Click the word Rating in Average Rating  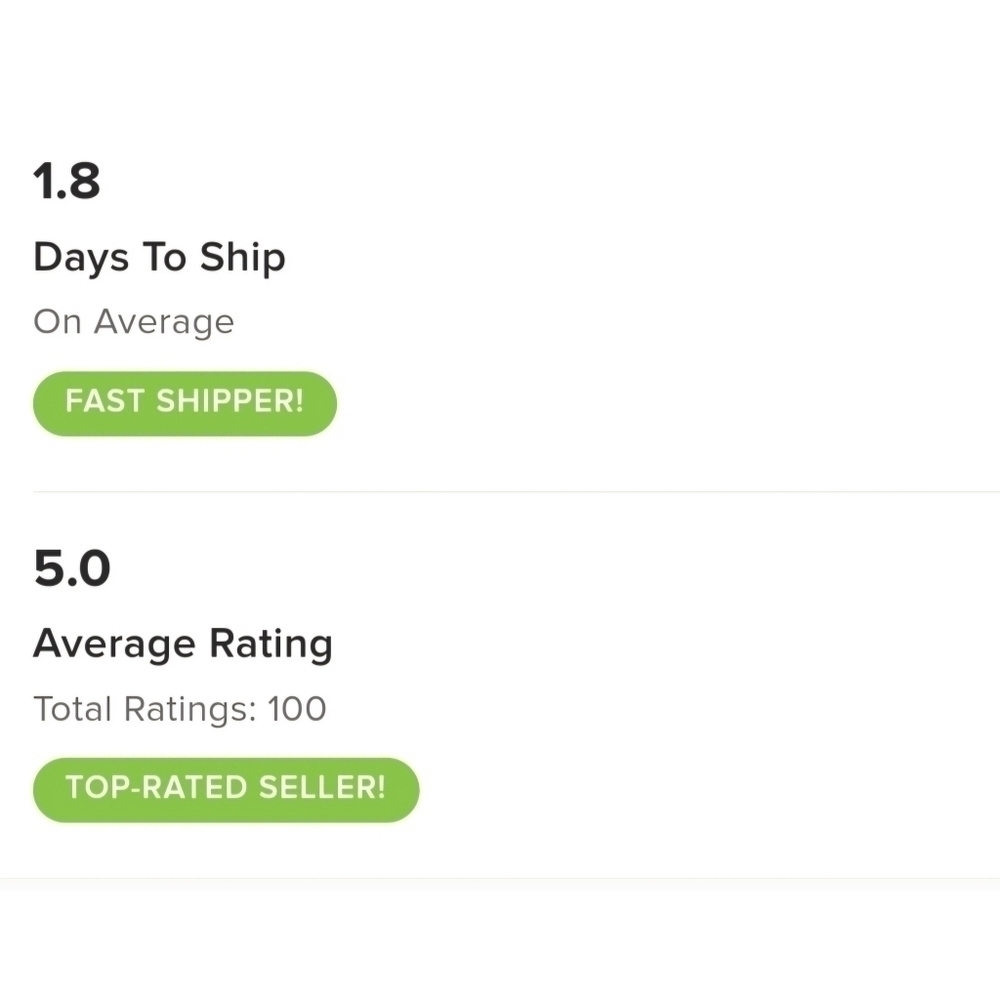tap(270, 644)
